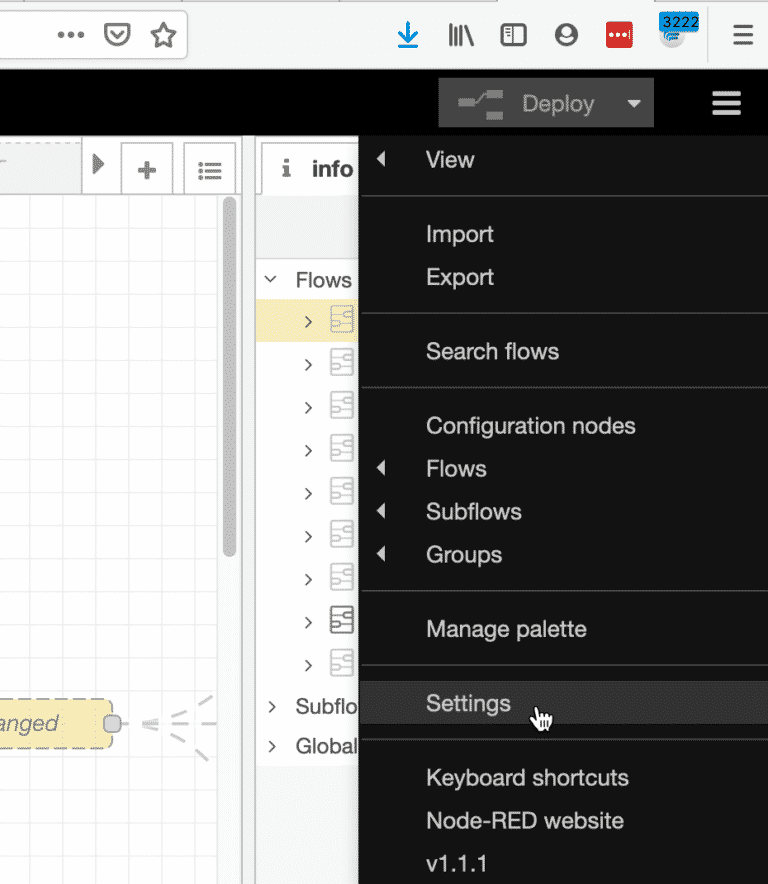Add a new flow tab plus button
Image resolution: width=768 pixels, height=884 pixels.
[x=147, y=169]
